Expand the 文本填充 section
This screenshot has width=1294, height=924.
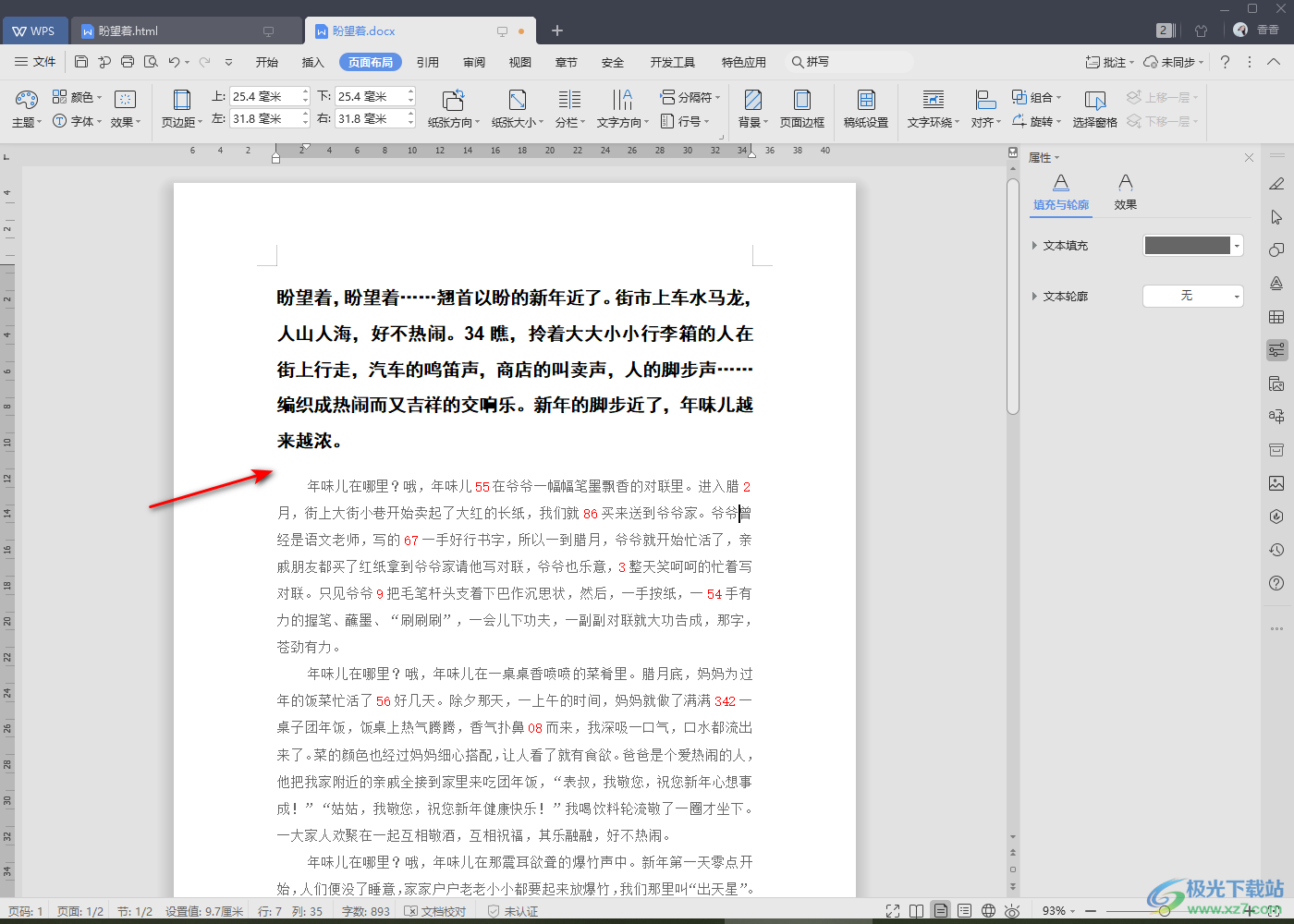tap(1034, 246)
